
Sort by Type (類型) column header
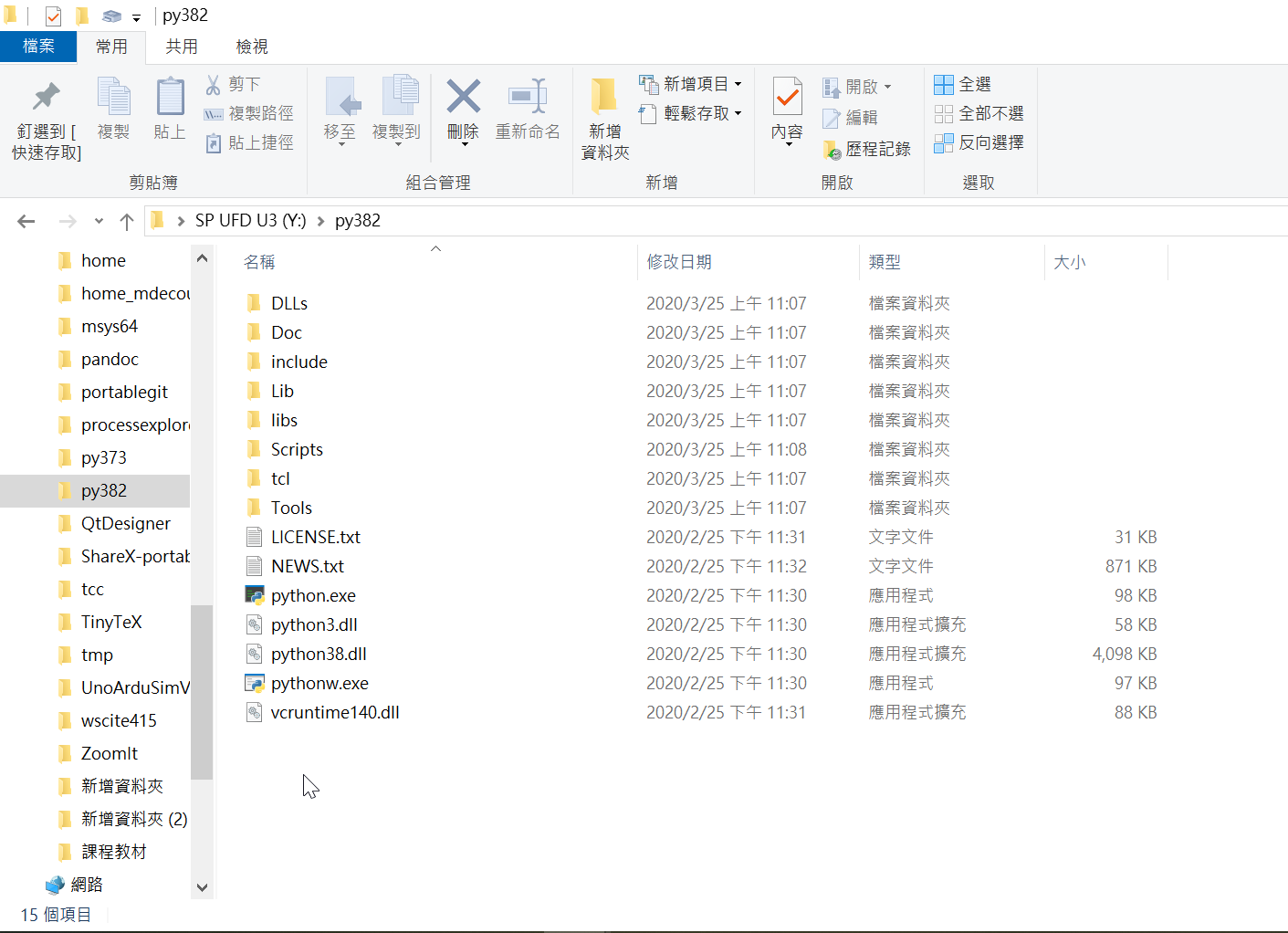click(951, 262)
